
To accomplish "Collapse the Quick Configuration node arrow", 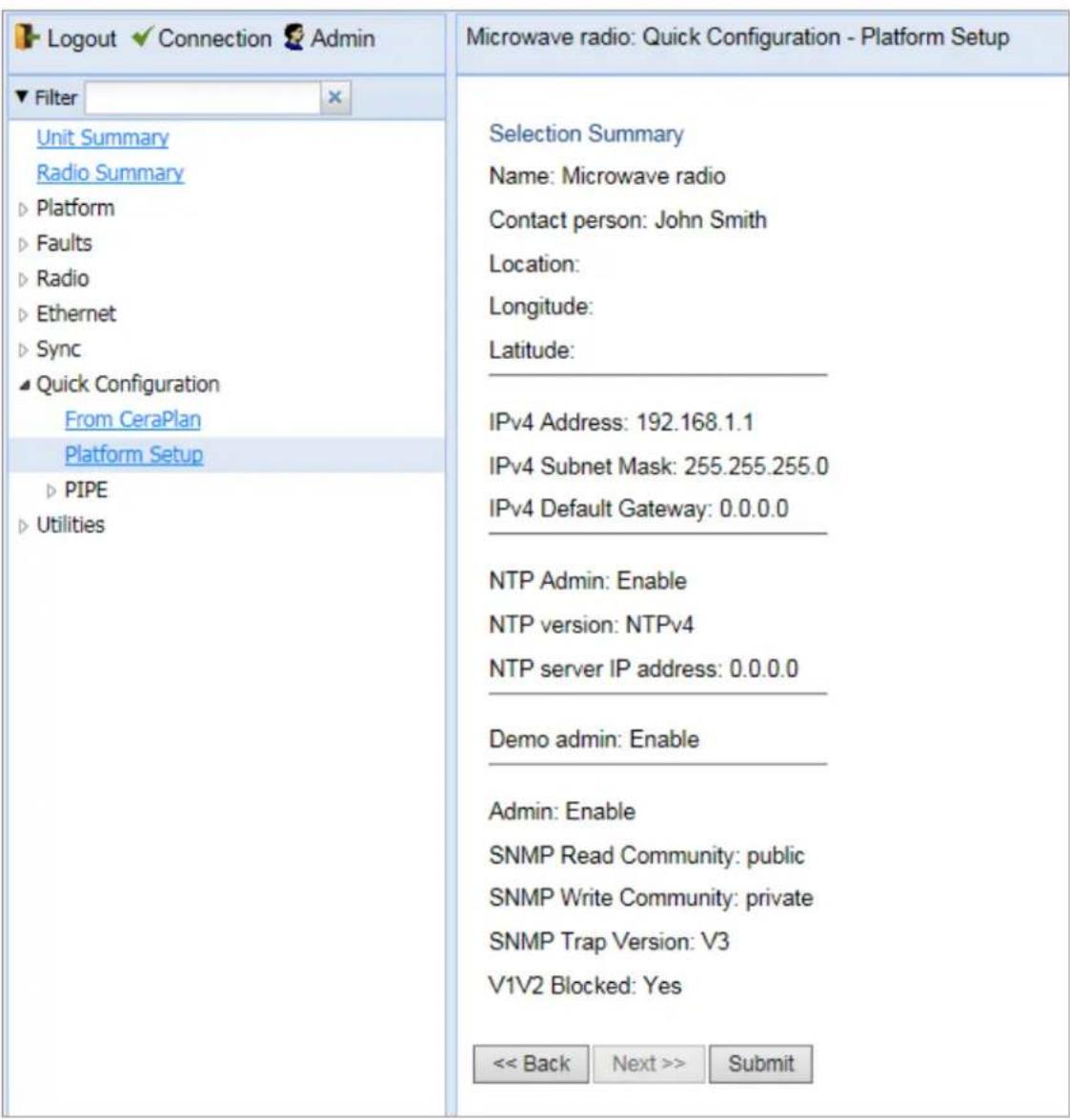I will 25,385.
